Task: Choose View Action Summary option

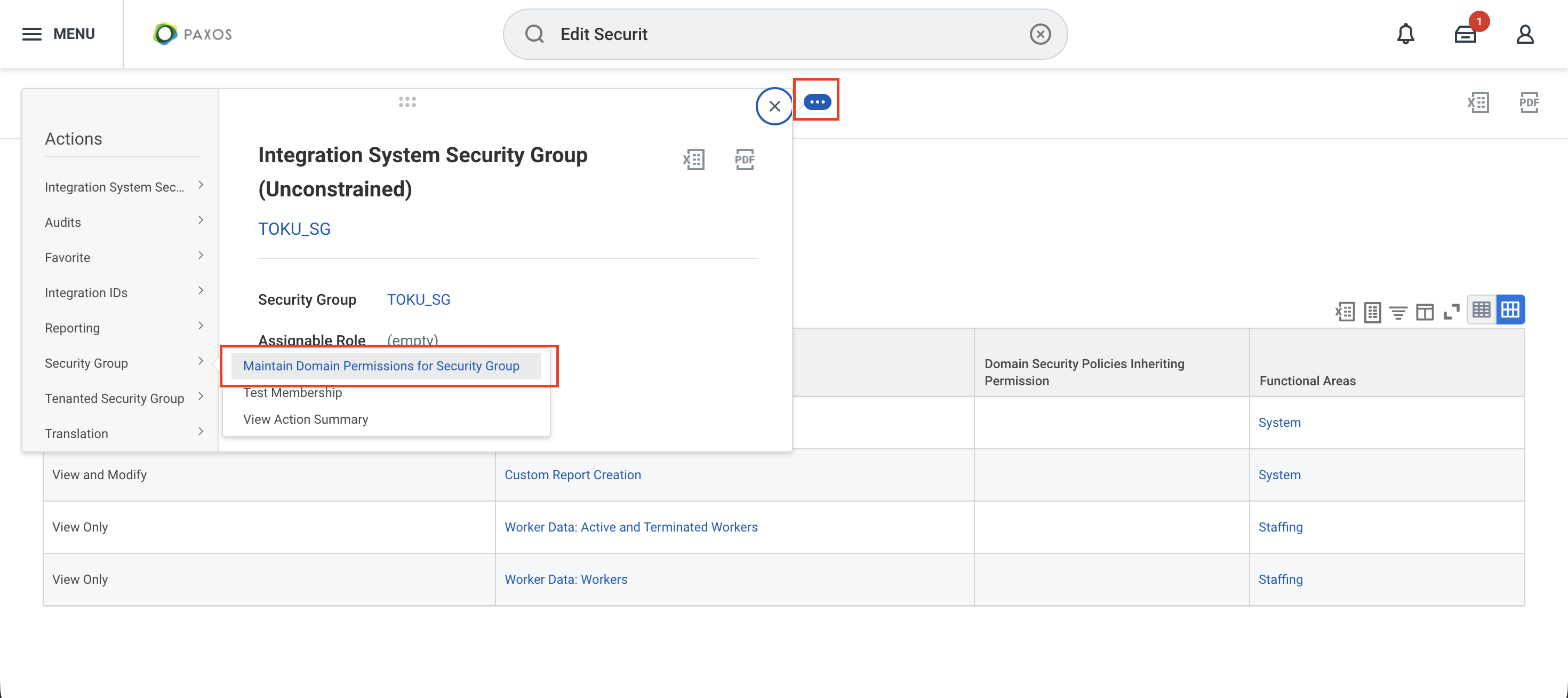Action: (x=306, y=419)
